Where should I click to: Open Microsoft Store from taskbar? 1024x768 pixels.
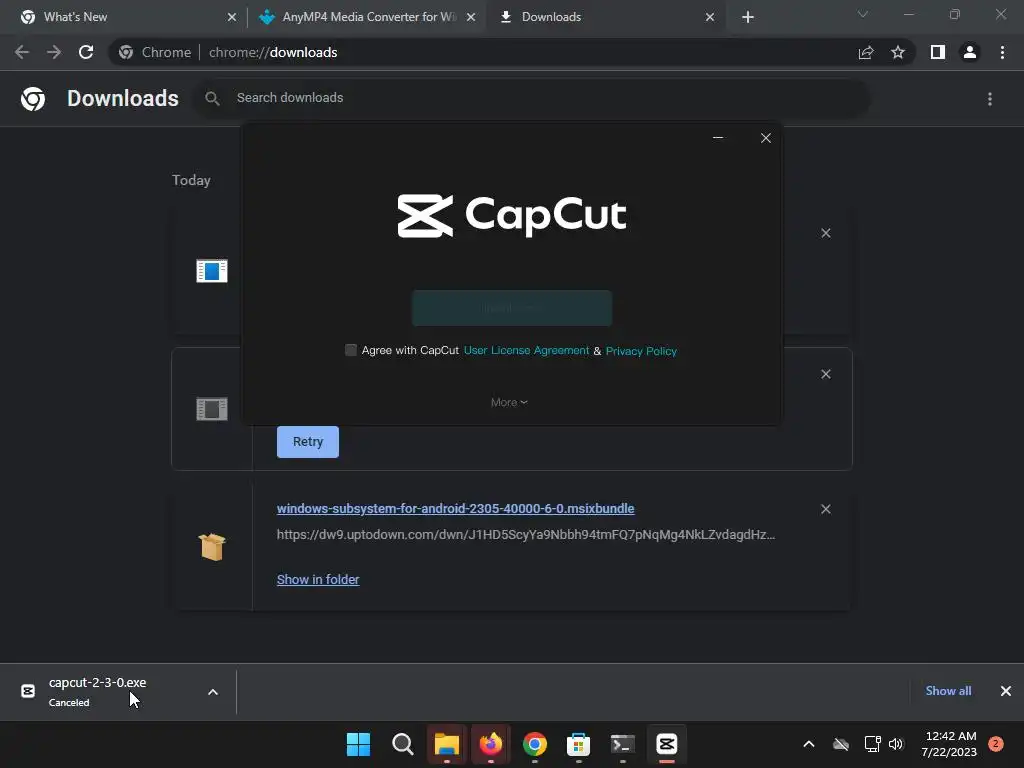pyautogui.click(x=579, y=744)
